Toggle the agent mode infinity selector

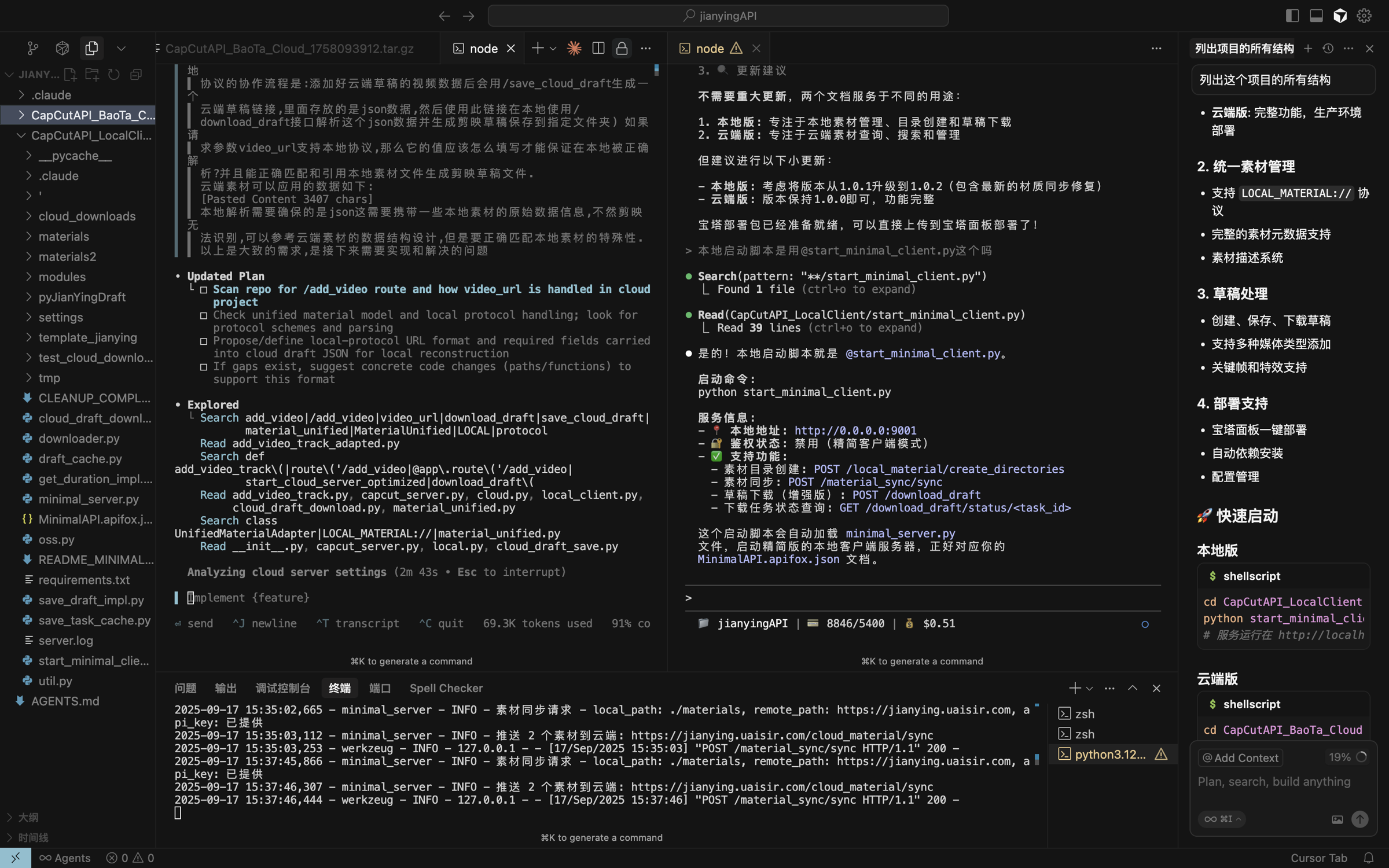(1222, 819)
